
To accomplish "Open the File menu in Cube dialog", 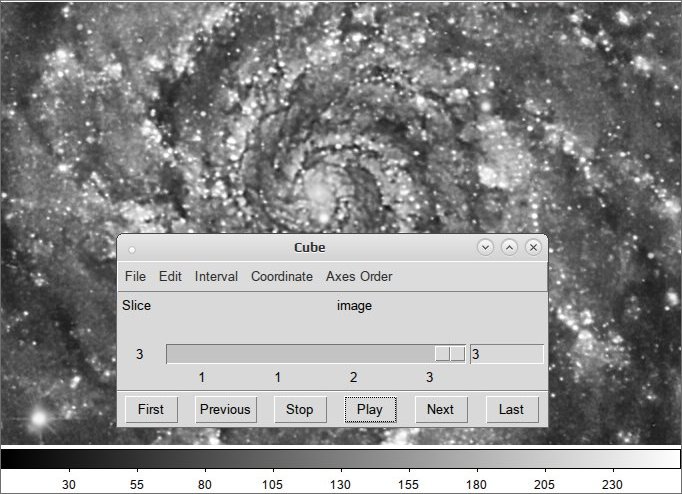I will 135,277.
